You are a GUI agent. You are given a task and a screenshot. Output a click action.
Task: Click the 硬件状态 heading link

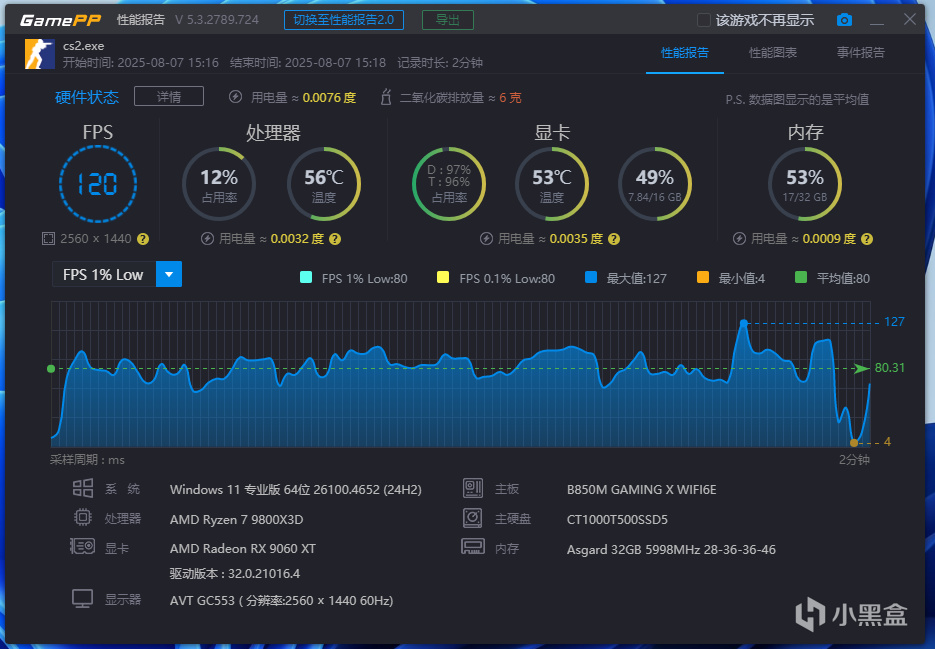click(87, 97)
